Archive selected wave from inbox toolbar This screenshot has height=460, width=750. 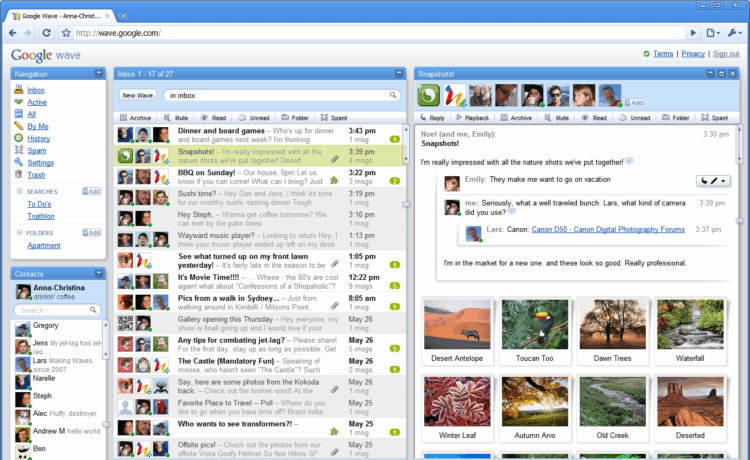click(135, 118)
